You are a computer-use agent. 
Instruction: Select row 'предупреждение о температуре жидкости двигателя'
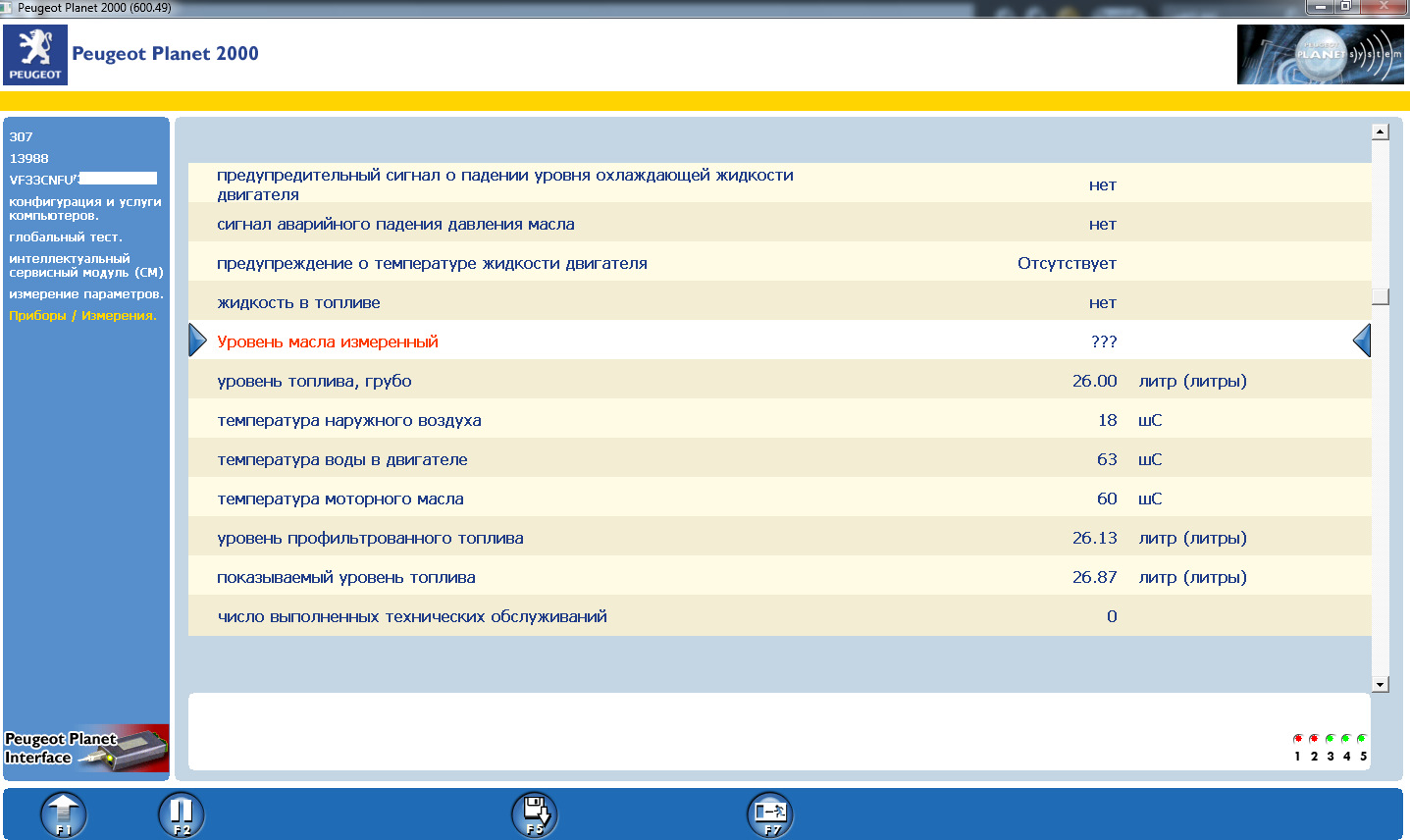click(x=779, y=262)
